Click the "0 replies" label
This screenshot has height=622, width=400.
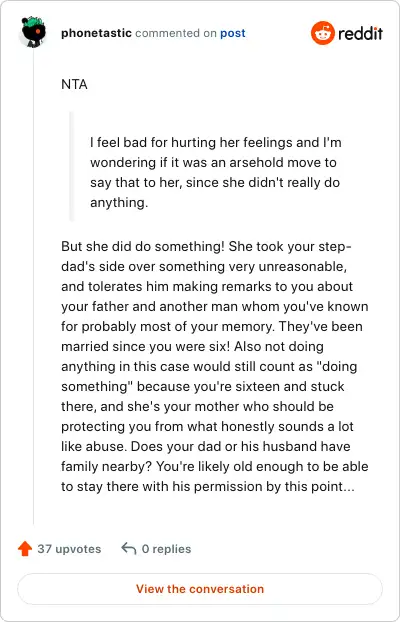(167, 549)
